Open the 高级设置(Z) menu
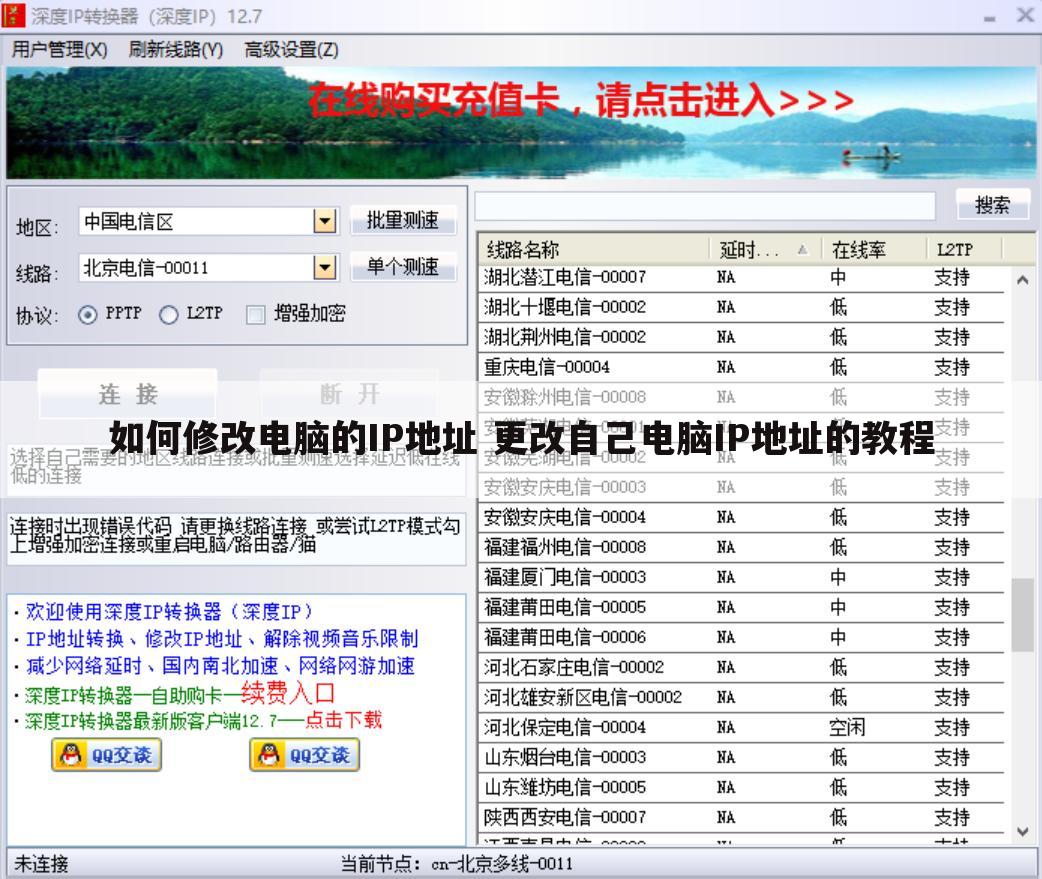 click(292, 50)
